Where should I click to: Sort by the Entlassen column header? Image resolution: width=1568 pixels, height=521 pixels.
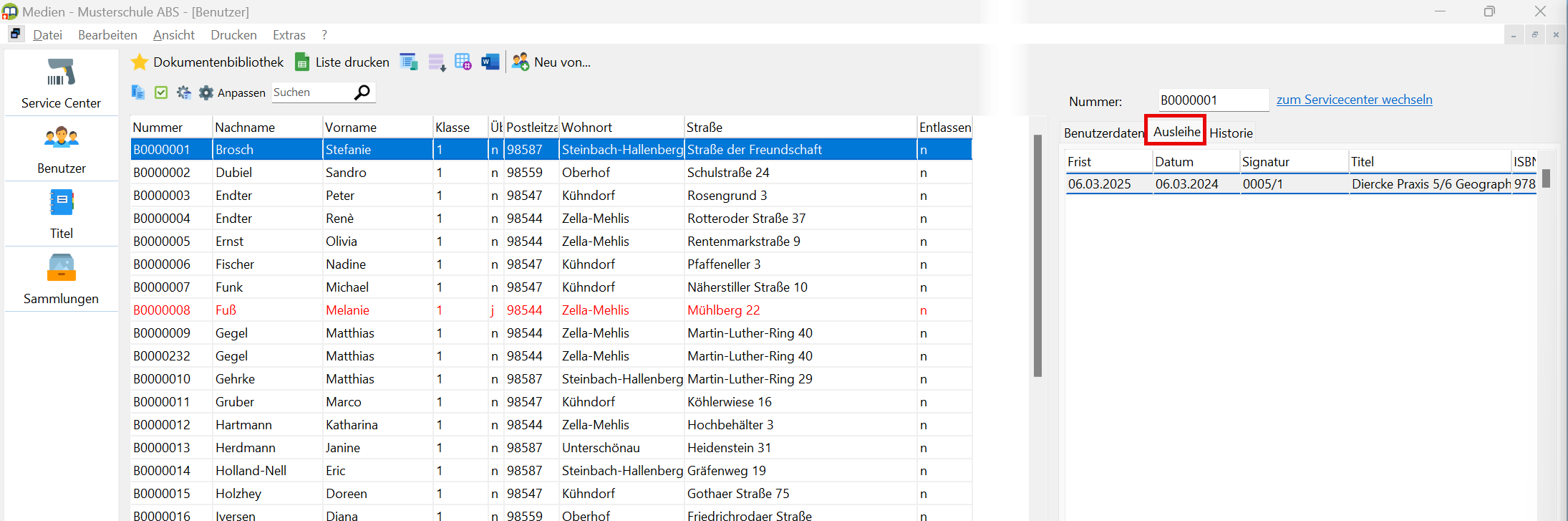[x=945, y=127]
